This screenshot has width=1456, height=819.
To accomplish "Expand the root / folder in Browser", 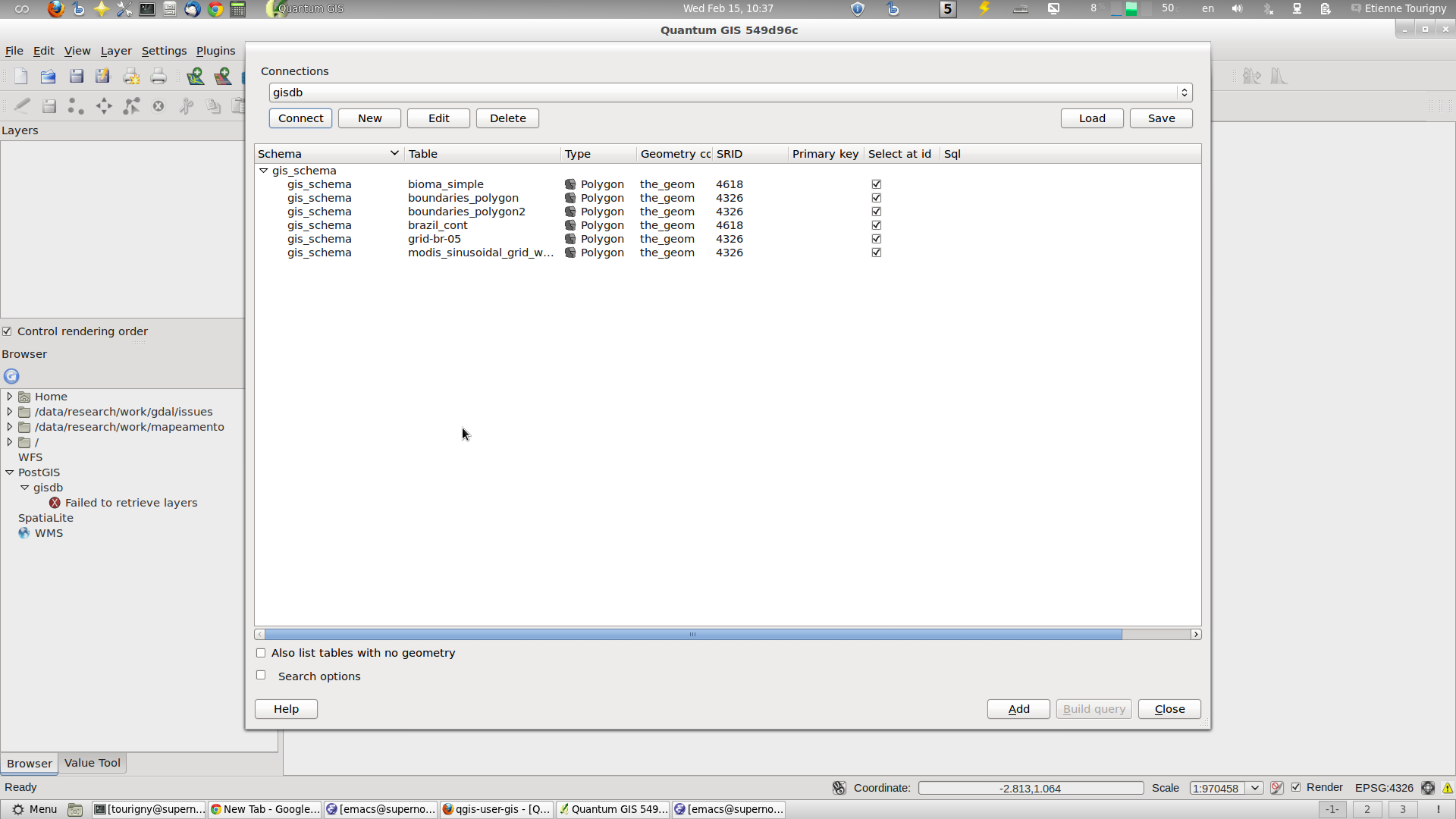I will tap(9, 442).
